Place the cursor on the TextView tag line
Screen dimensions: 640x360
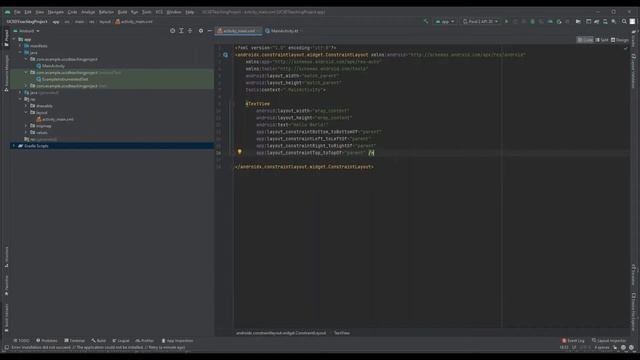click(258, 104)
